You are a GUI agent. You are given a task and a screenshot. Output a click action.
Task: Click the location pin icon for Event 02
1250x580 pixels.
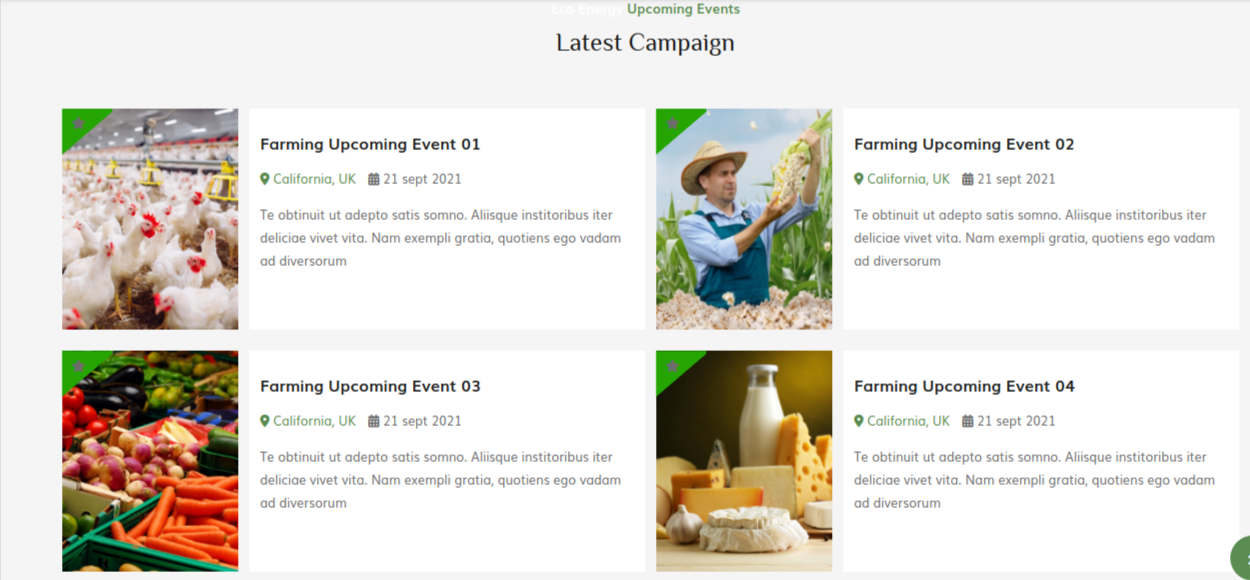tap(859, 179)
